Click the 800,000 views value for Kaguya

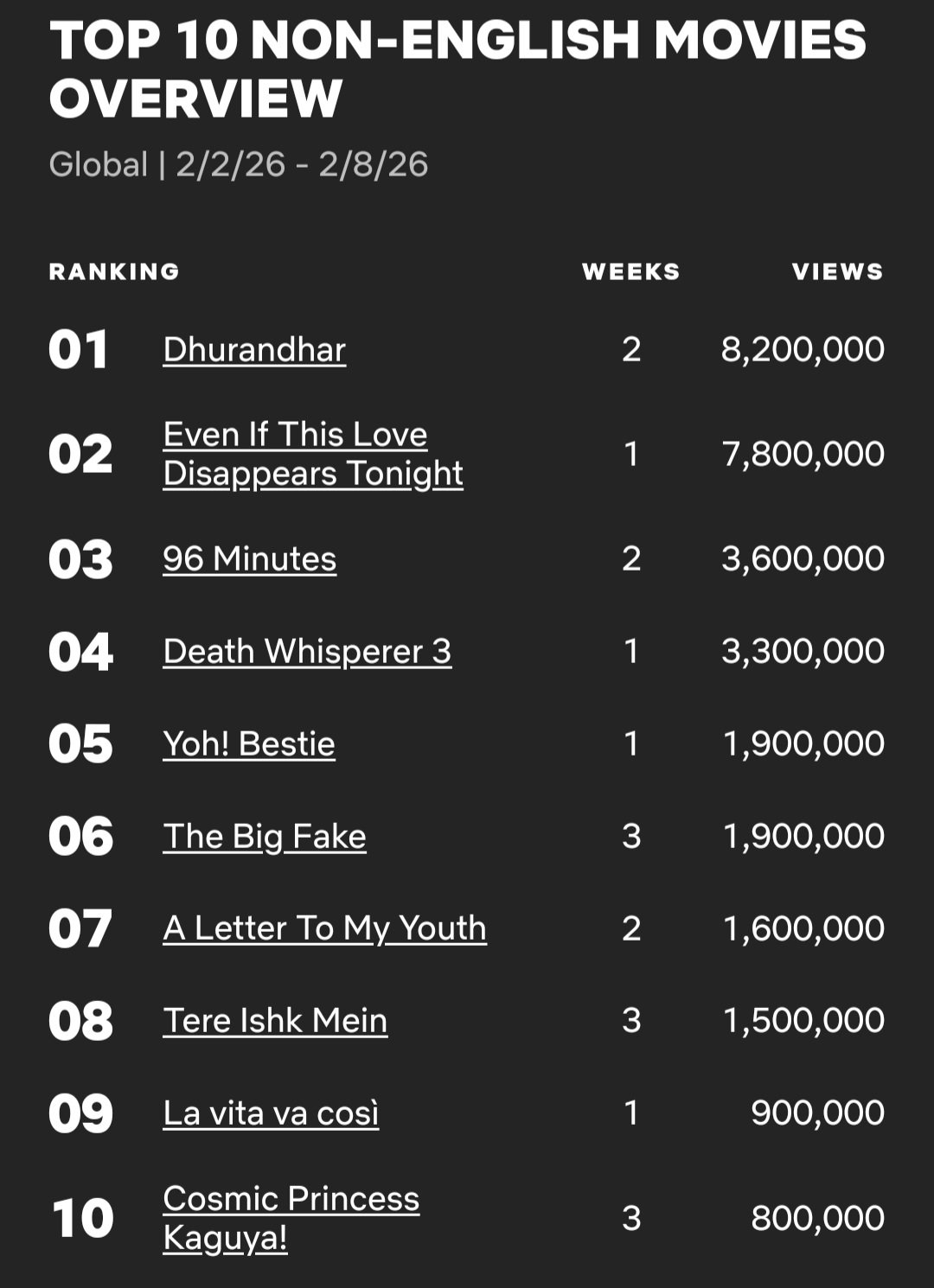pos(817,1218)
